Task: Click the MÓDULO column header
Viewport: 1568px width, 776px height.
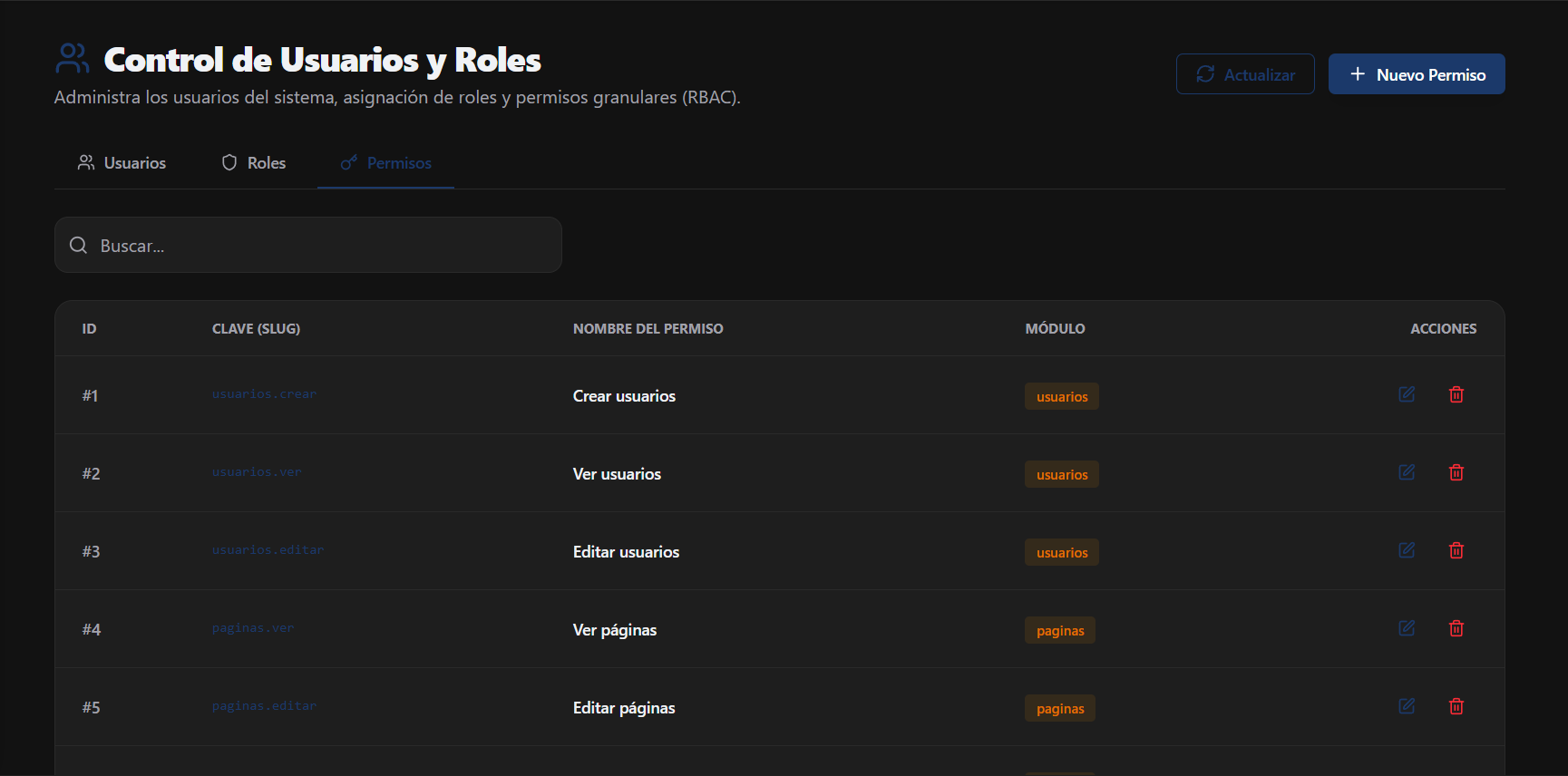Action: [x=1055, y=328]
